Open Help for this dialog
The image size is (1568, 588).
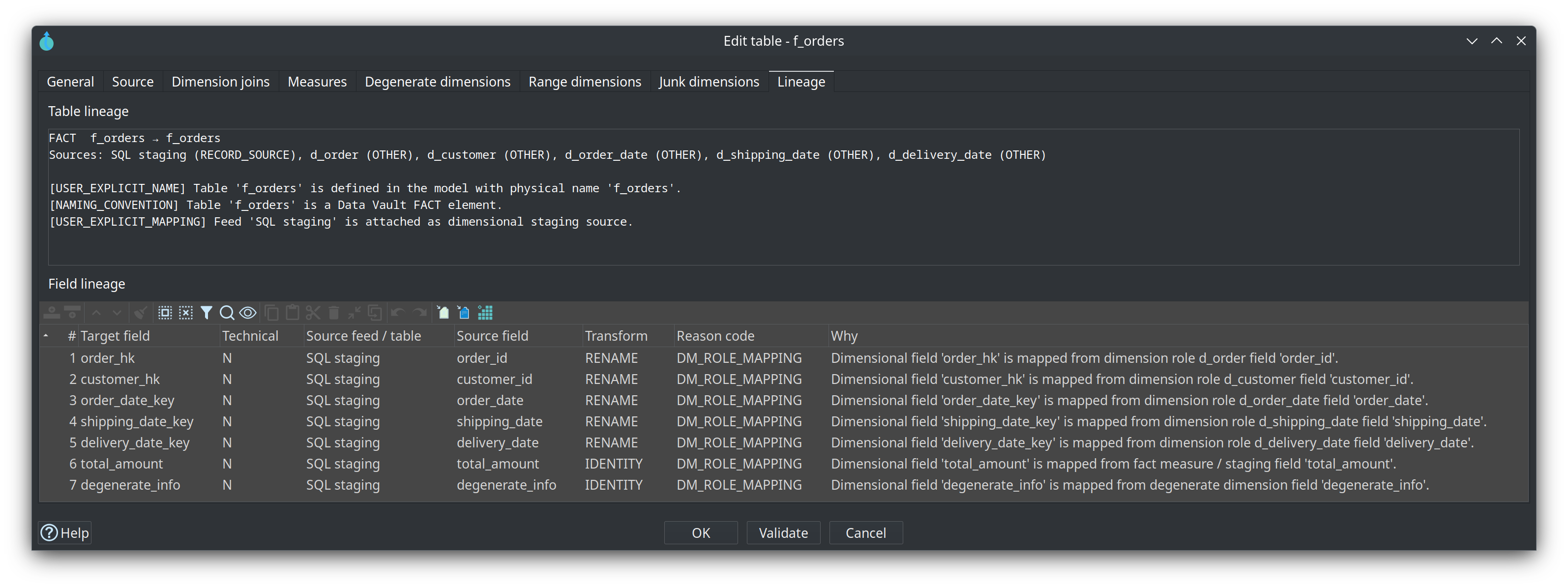point(64,532)
